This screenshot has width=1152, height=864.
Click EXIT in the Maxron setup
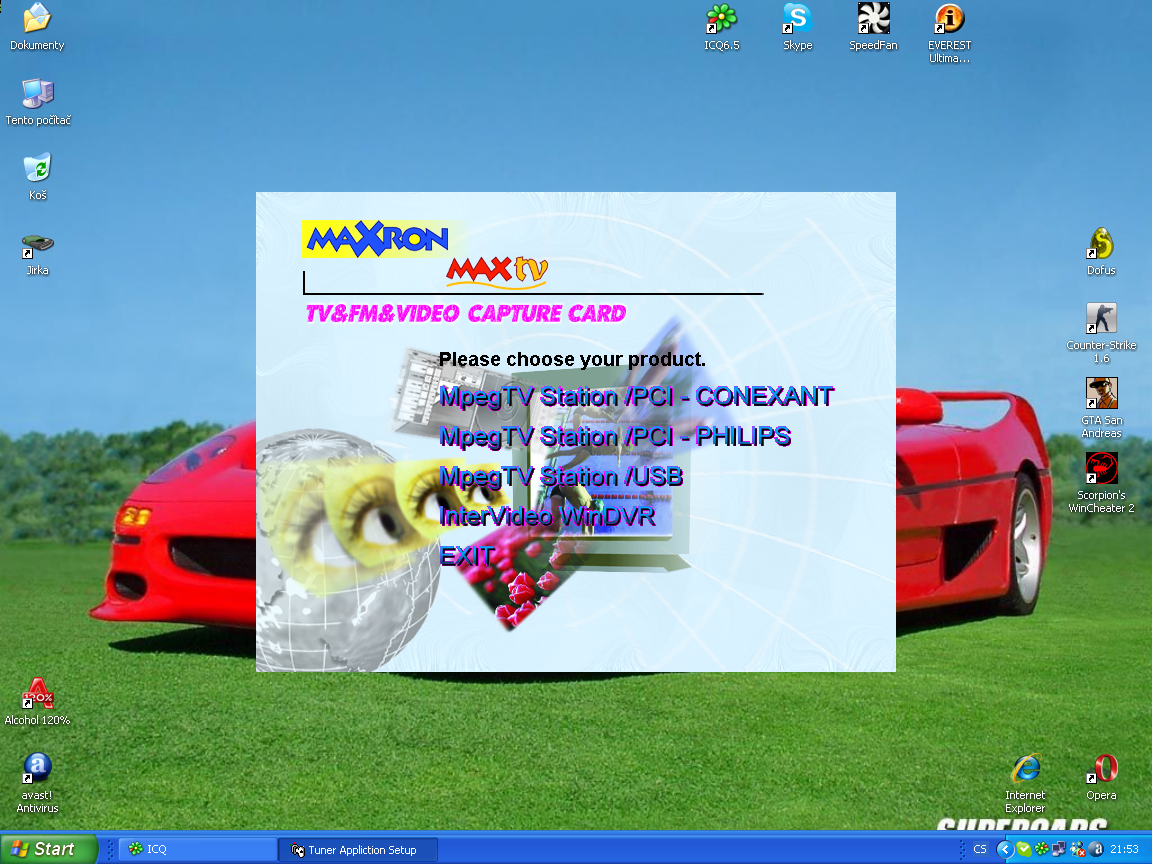(467, 556)
